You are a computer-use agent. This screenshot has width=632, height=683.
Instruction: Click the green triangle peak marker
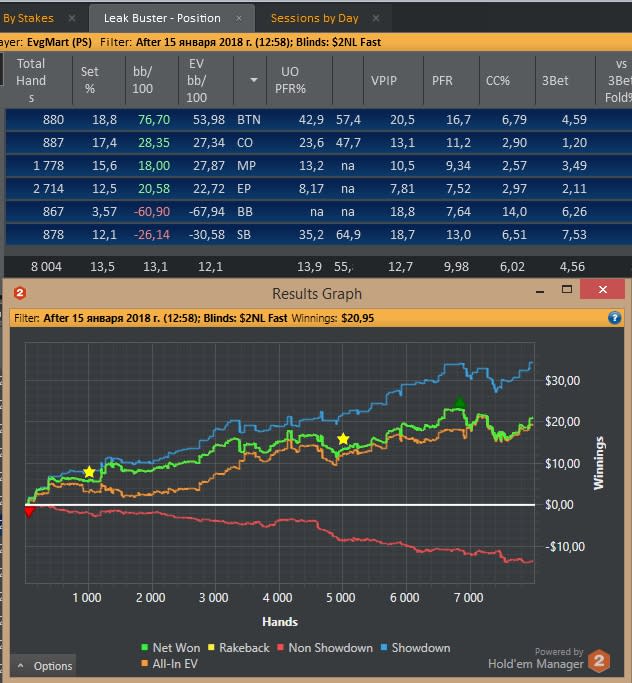click(x=460, y=402)
